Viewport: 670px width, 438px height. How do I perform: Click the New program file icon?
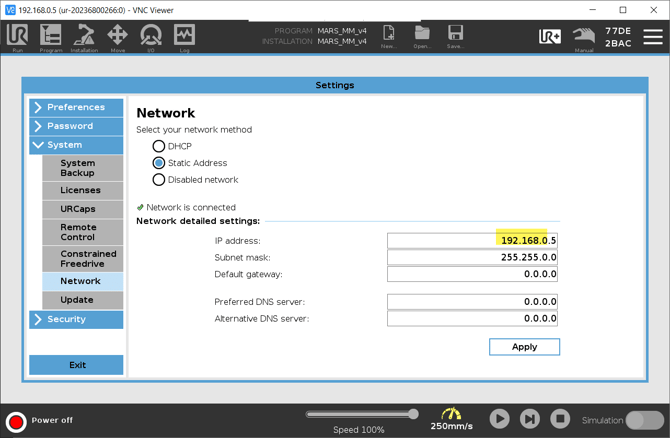pyautogui.click(x=389, y=36)
